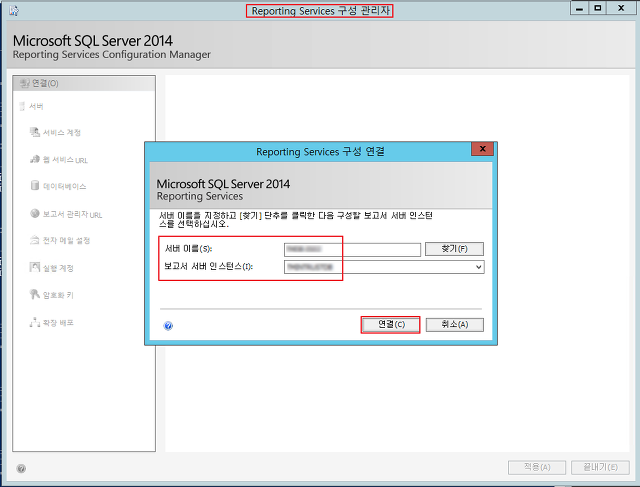Click the 서버 icon in sidebar
The image size is (640, 487).
[x=22, y=106]
